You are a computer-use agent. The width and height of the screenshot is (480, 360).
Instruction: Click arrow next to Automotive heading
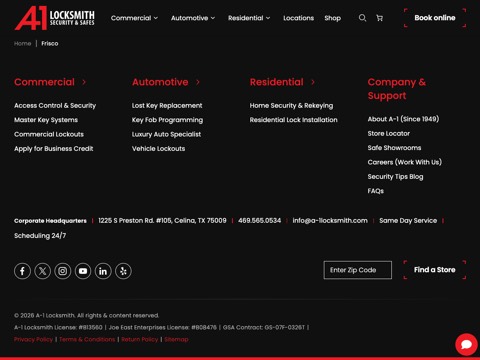click(x=198, y=82)
